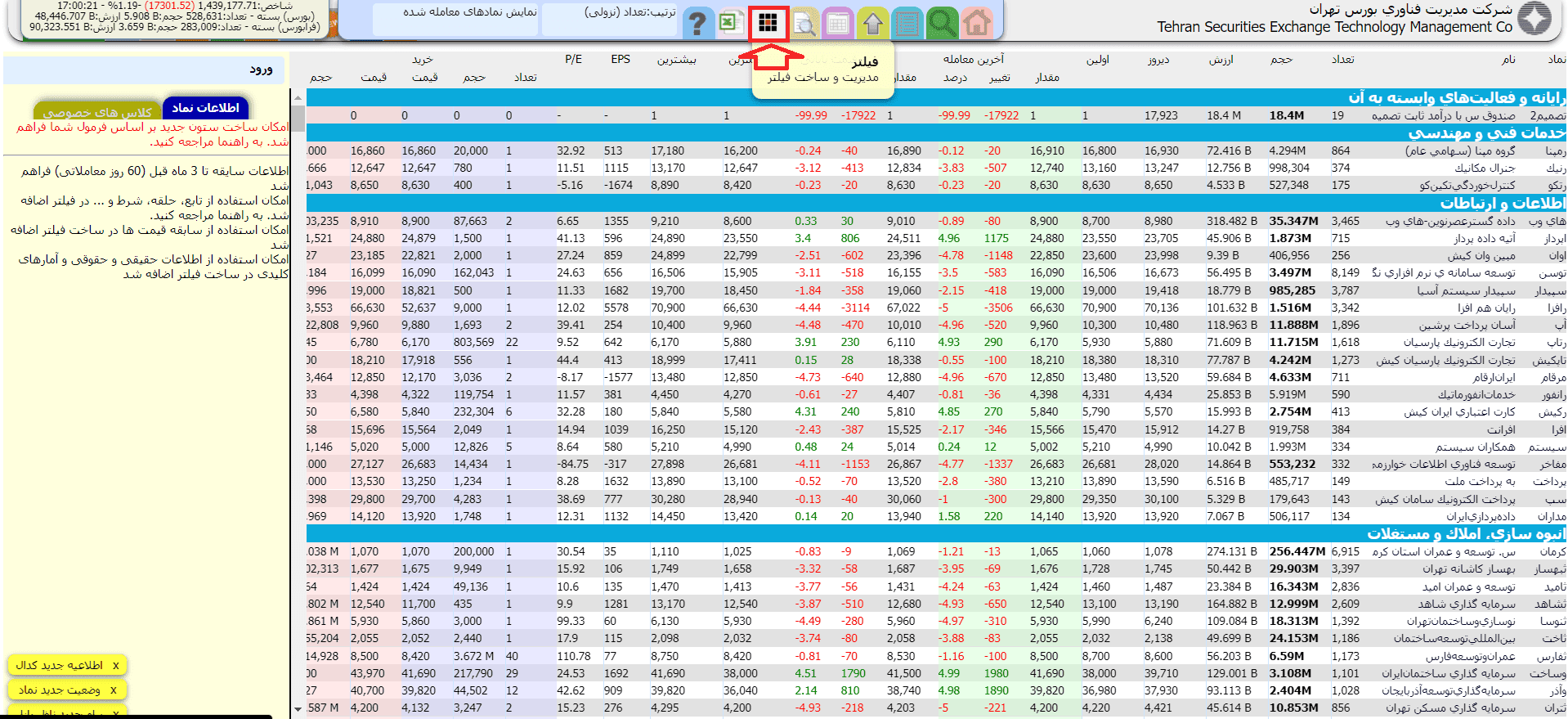Open the green magnifier search icon
Screen dimensions: 1568x719
click(x=942, y=23)
